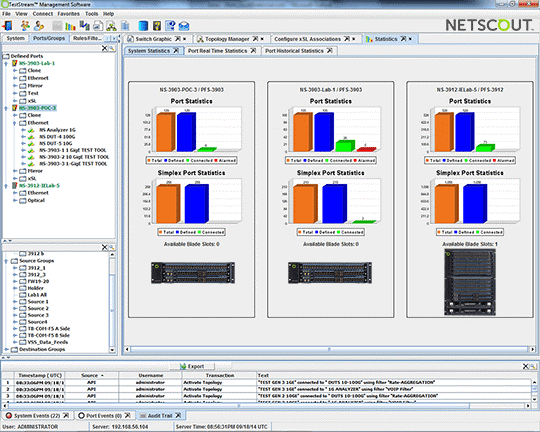This screenshot has width=540, height=432.
Task: Open the switch graphic document toolbar icon
Action: coord(98,26)
